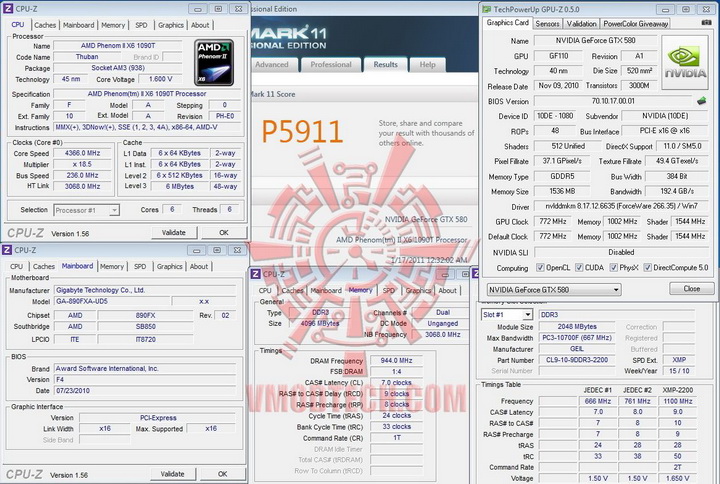Click the BIOS Version 70.10.17.00.01 field
Viewport: 720px width, 484px height.
click(x=613, y=101)
